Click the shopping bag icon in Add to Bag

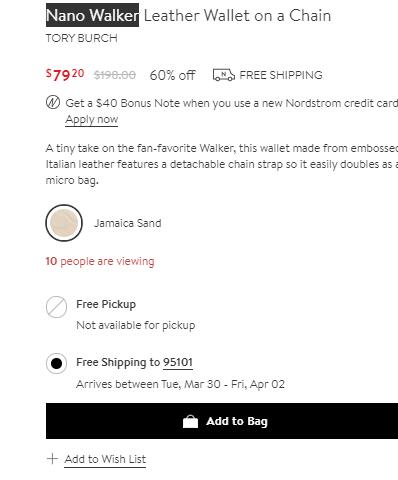[x=190, y=421]
